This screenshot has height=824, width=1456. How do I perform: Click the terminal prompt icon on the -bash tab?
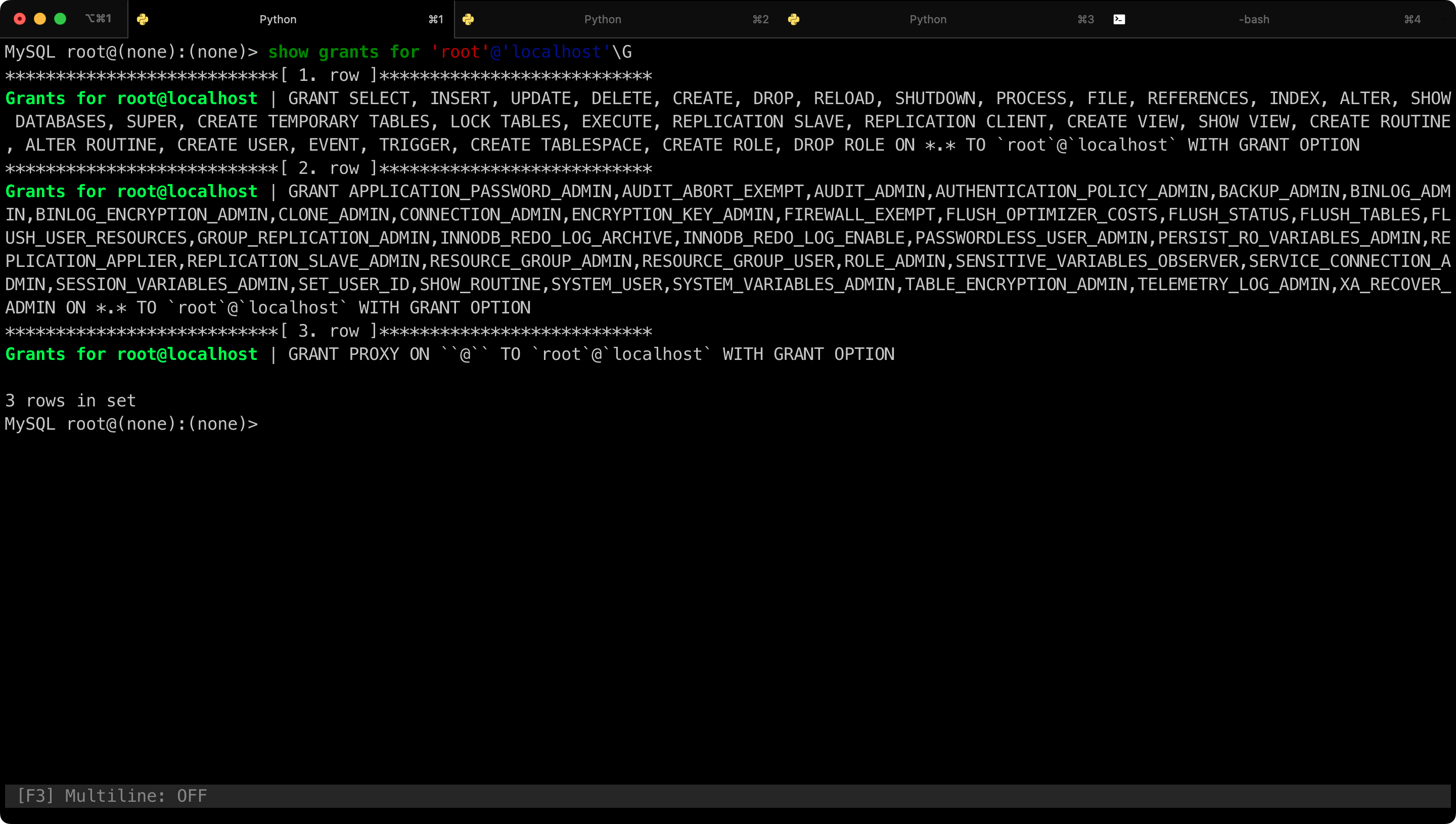pyautogui.click(x=1119, y=19)
